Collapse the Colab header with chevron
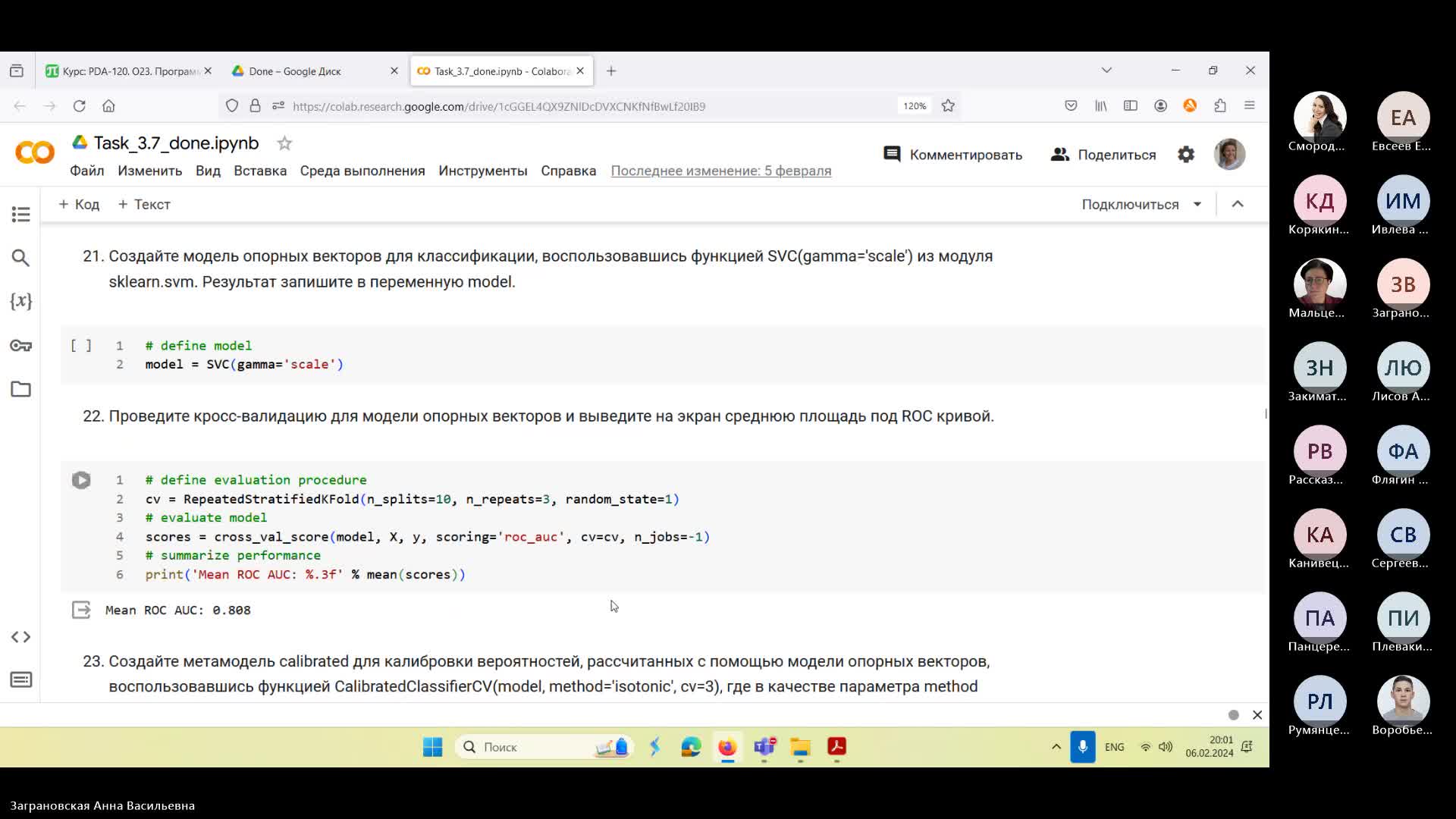1456x819 pixels. point(1238,204)
